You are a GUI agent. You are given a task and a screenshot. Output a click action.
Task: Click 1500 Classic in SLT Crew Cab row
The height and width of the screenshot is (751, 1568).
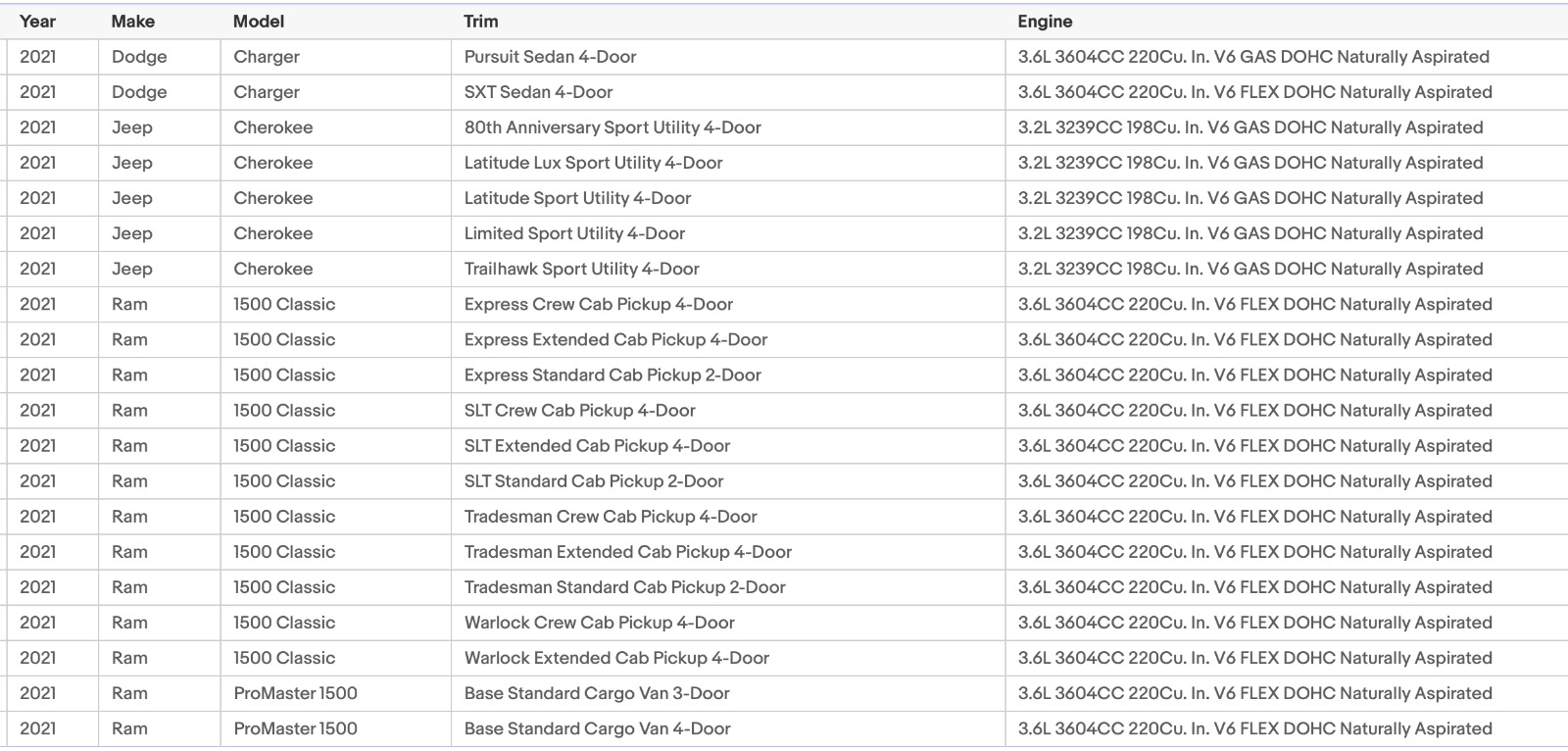tap(284, 410)
